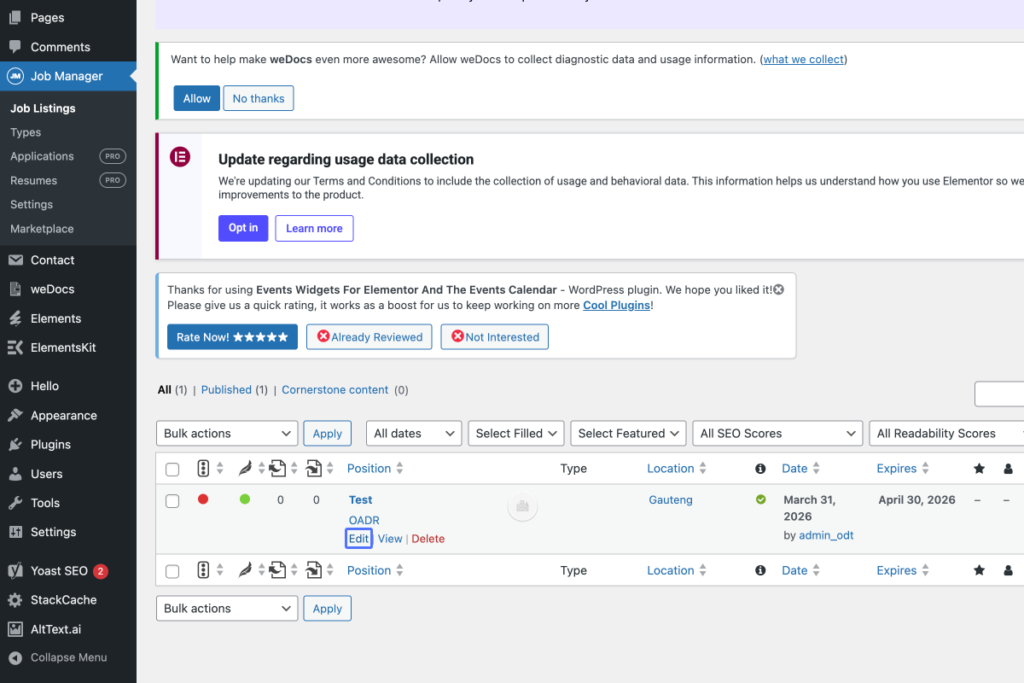Sort by SEO score icon in table header

203,468
